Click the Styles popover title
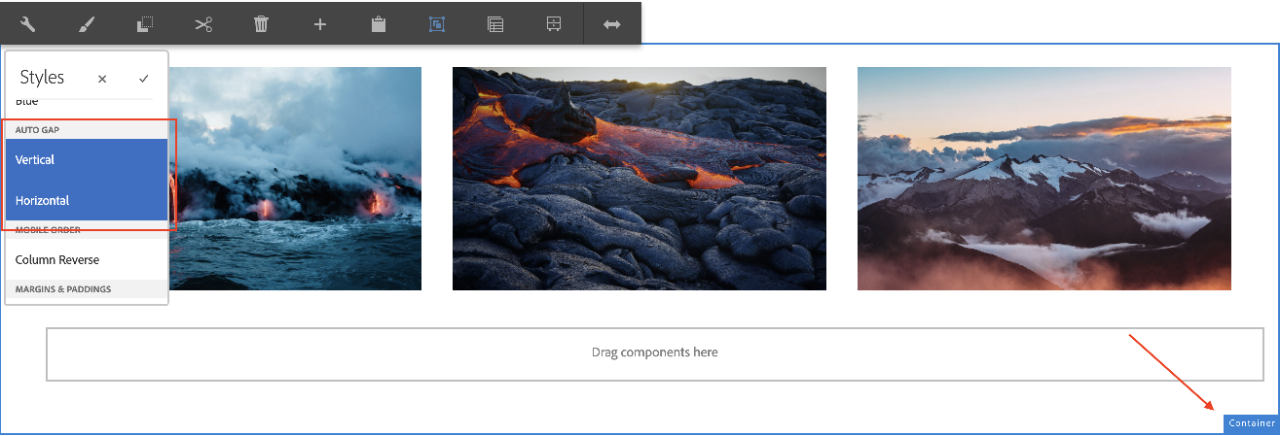 point(42,77)
